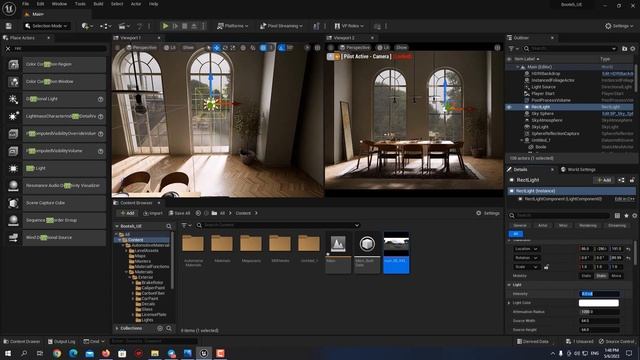Open the Rotation type dropdown
Viewport: 640px width, 360px height.
[x=526, y=258]
